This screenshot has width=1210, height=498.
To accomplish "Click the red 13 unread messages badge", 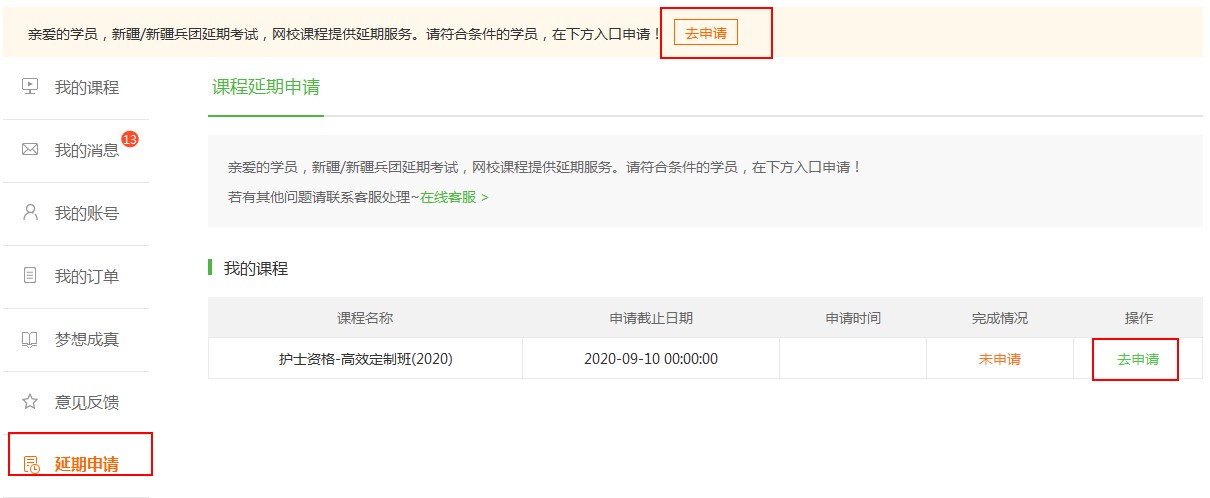I will point(129,138).
